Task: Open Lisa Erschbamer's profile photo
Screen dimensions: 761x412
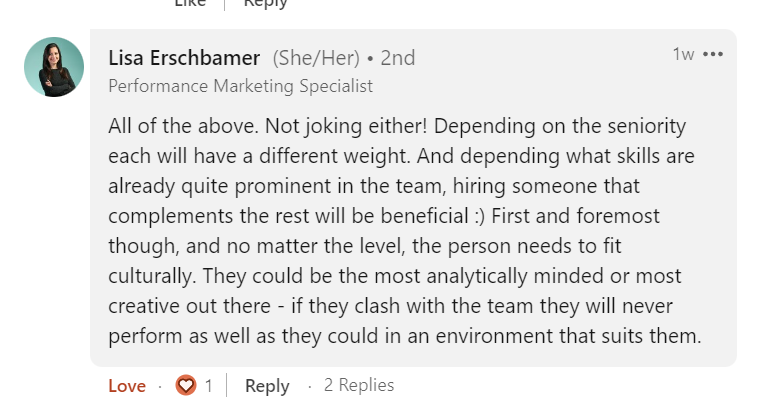Action: [x=54, y=67]
